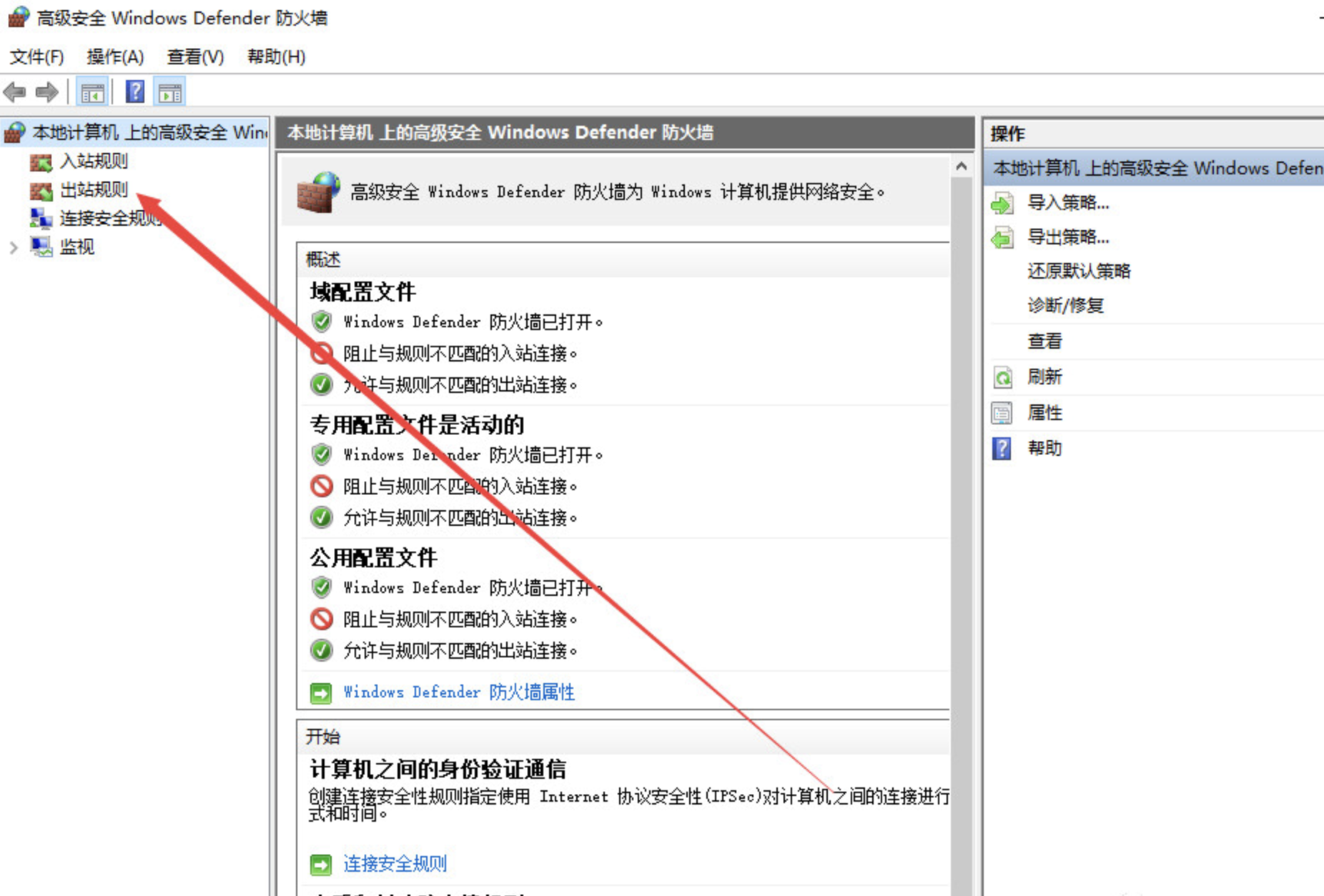
Task: Expand the 监视 node chevron
Action: click(x=14, y=247)
